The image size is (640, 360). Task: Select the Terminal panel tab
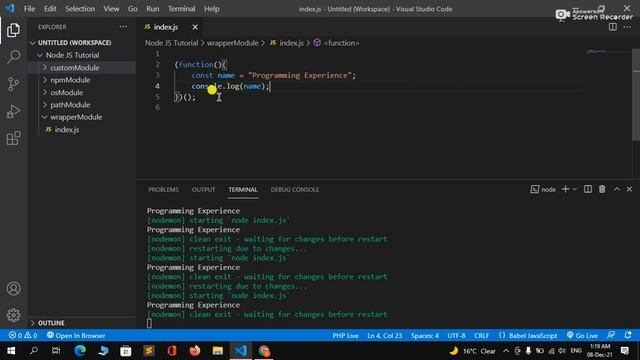(243, 189)
